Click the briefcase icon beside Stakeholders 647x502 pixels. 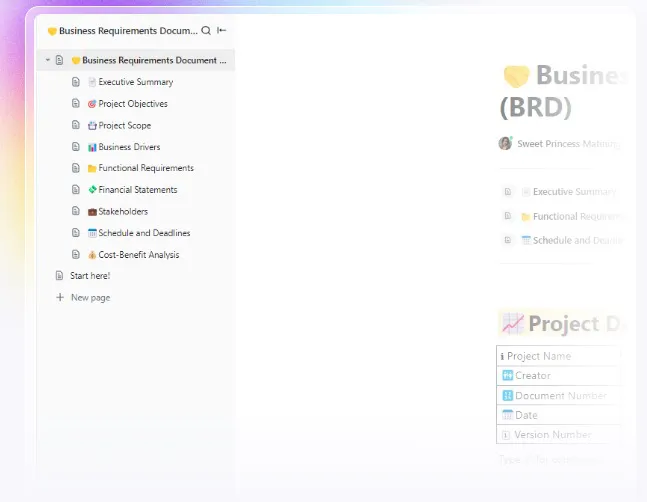(92, 212)
